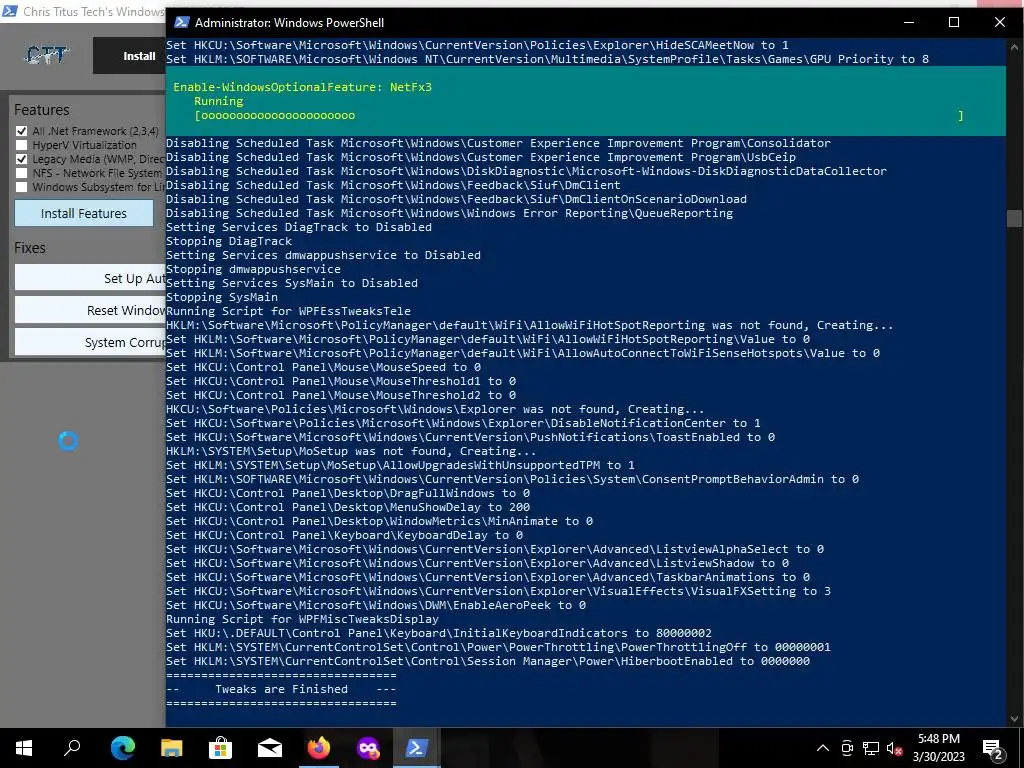Click the KeyboardDelay to 0 line
Image resolution: width=1024 pixels, height=768 pixels.
[x=344, y=535]
